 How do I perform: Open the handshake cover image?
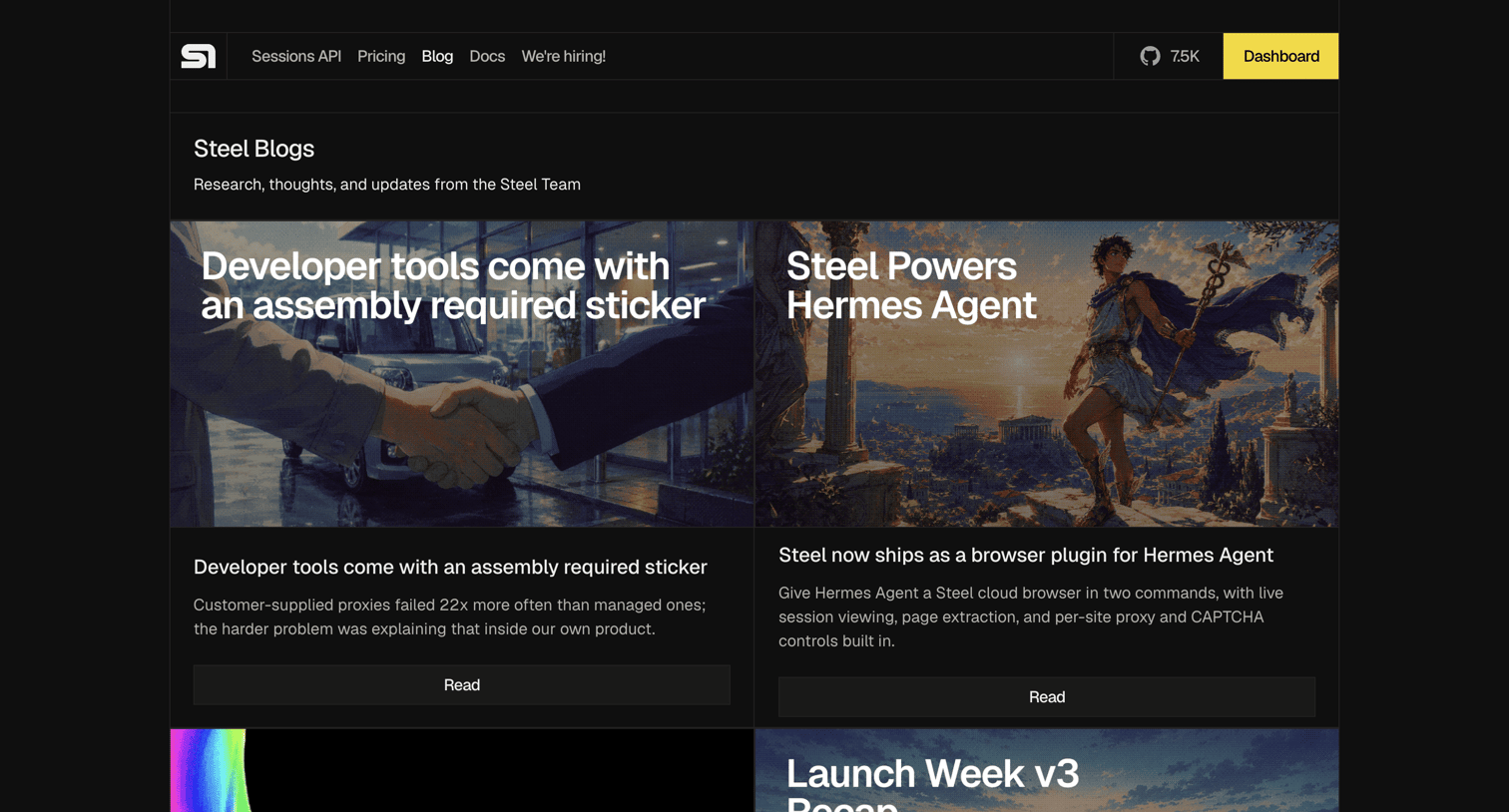pyautogui.click(x=462, y=374)
